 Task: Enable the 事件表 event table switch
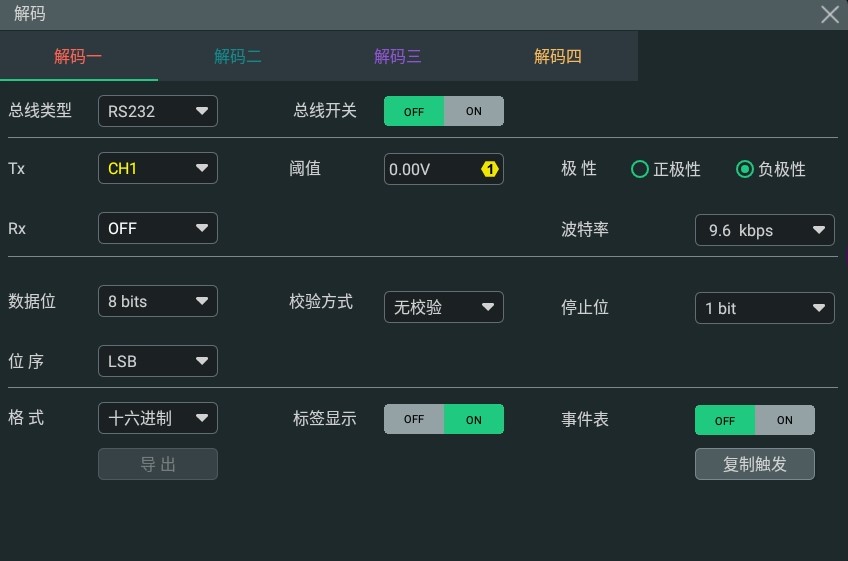point(785,420)
